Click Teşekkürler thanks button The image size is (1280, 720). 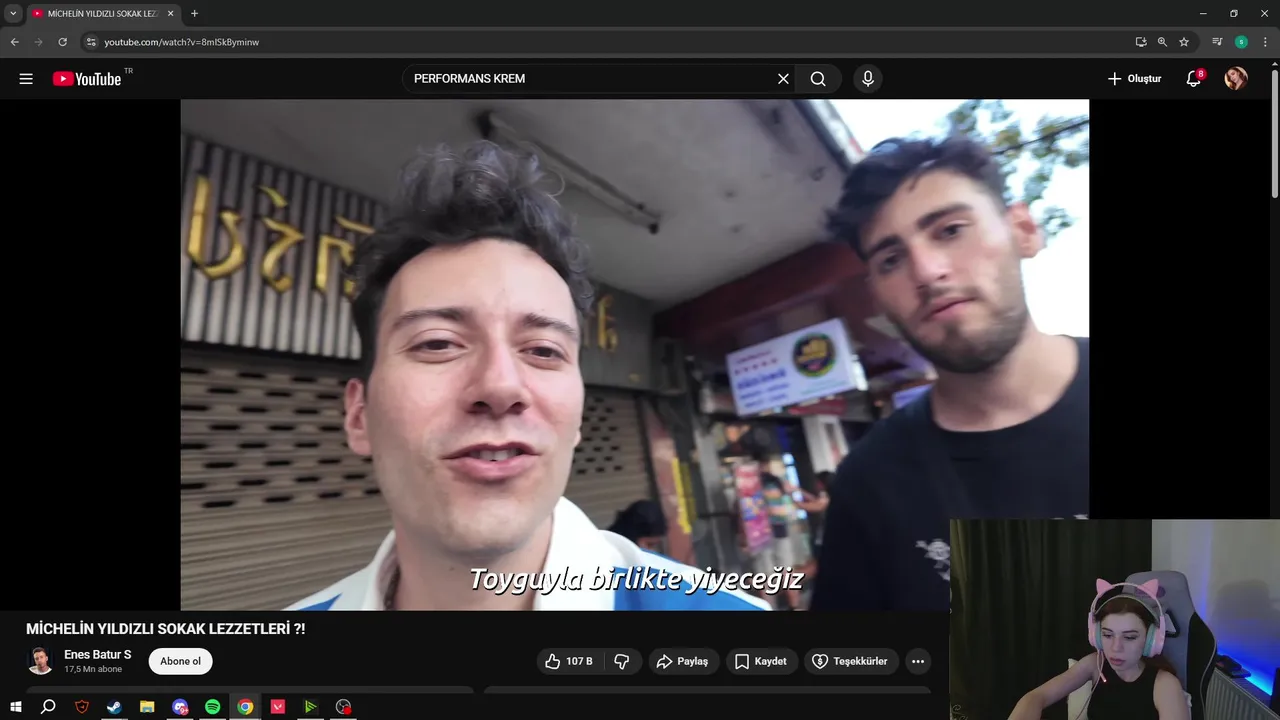click(851, 661)
